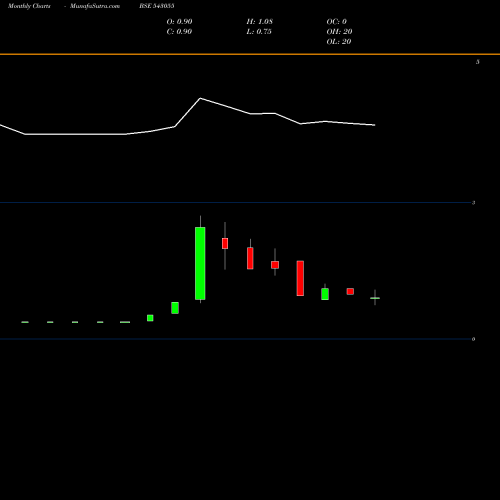Click the 'BSE 543035' symbol text
This screenshot has height=500, width=500.
[157, 6]
